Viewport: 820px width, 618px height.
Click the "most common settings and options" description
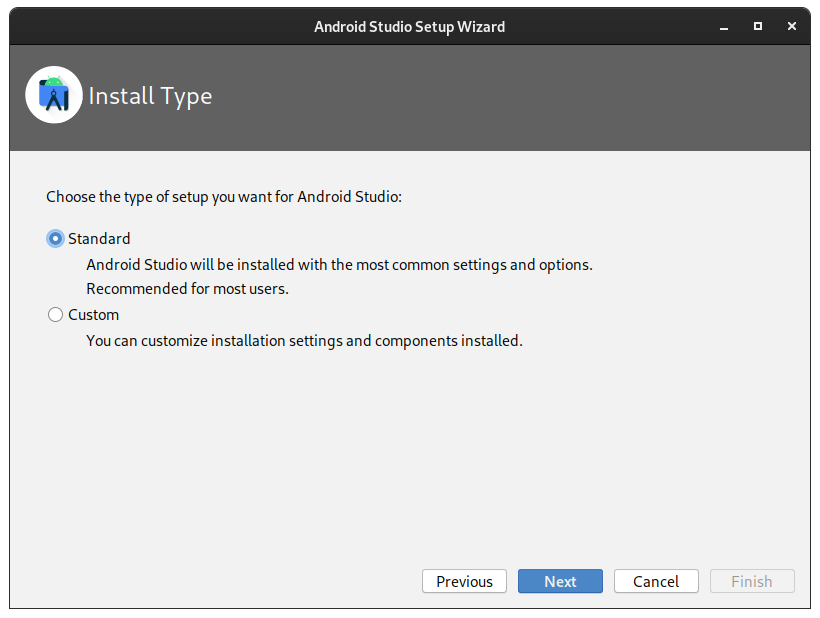click(x=339, y=265)
